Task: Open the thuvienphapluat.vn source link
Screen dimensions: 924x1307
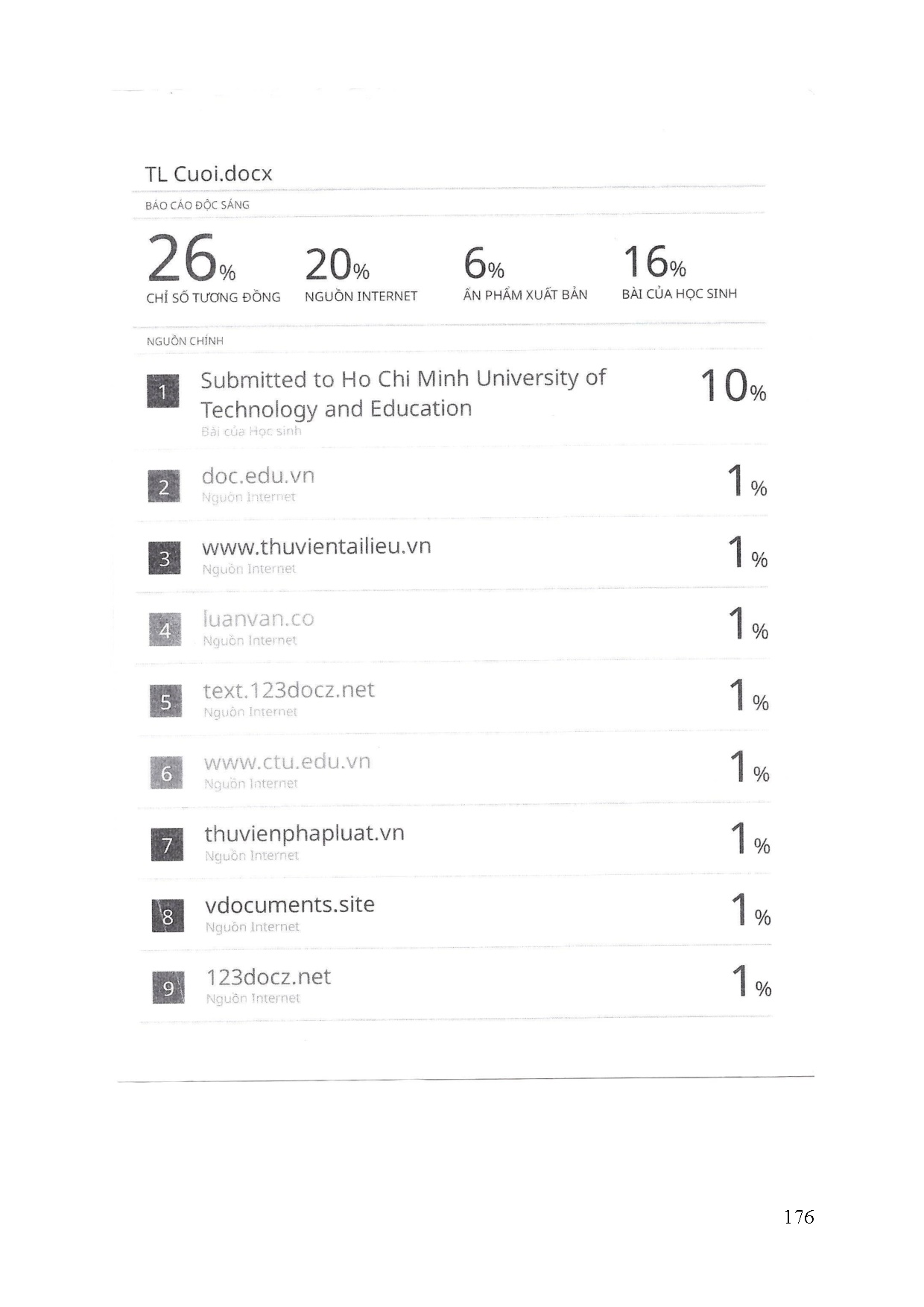Action: [x=304, y=834]
